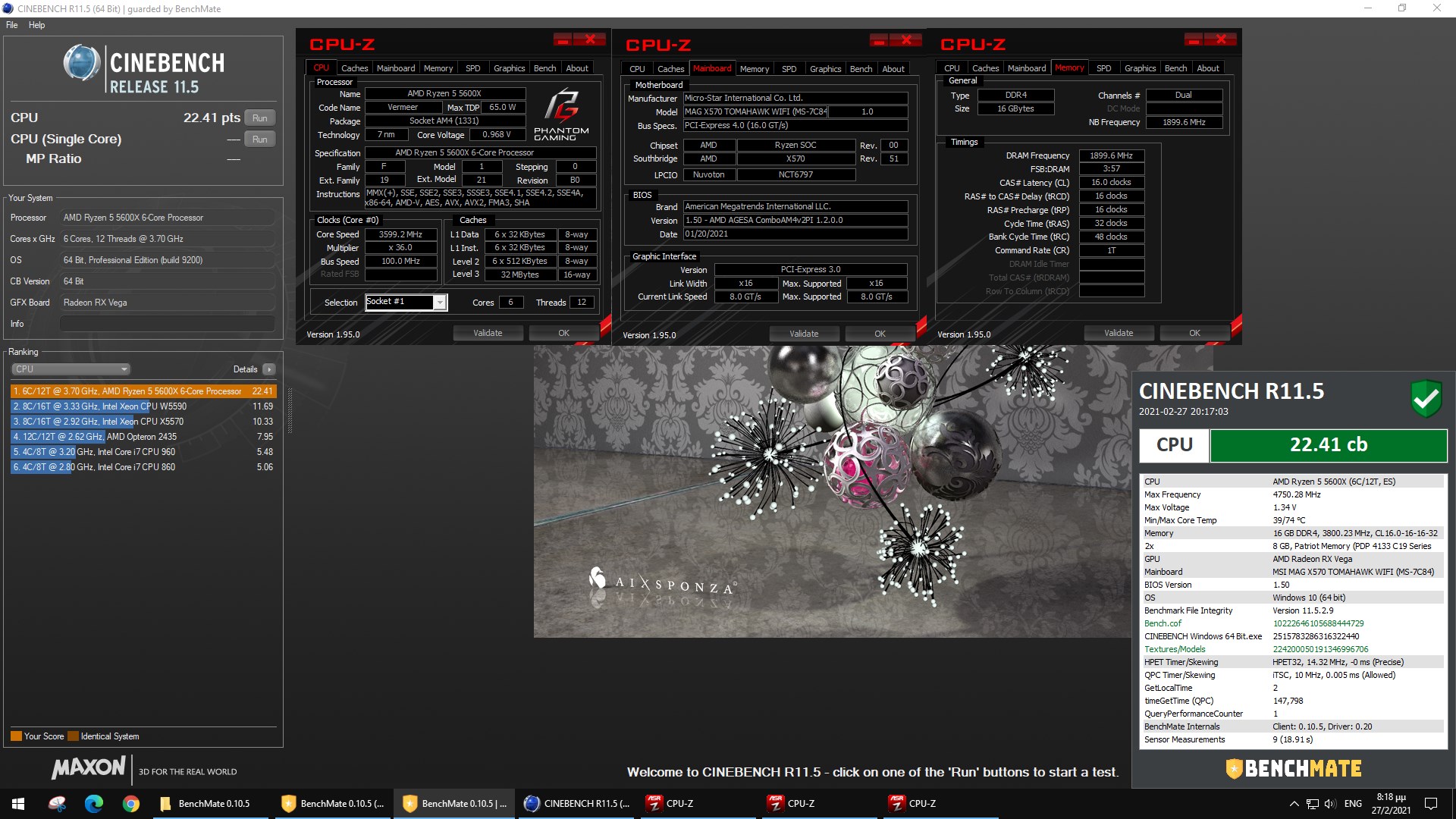Click the green BenchMate validation shield
The width and height of the screenshot is (1456, 819).
coord(1426,398)
